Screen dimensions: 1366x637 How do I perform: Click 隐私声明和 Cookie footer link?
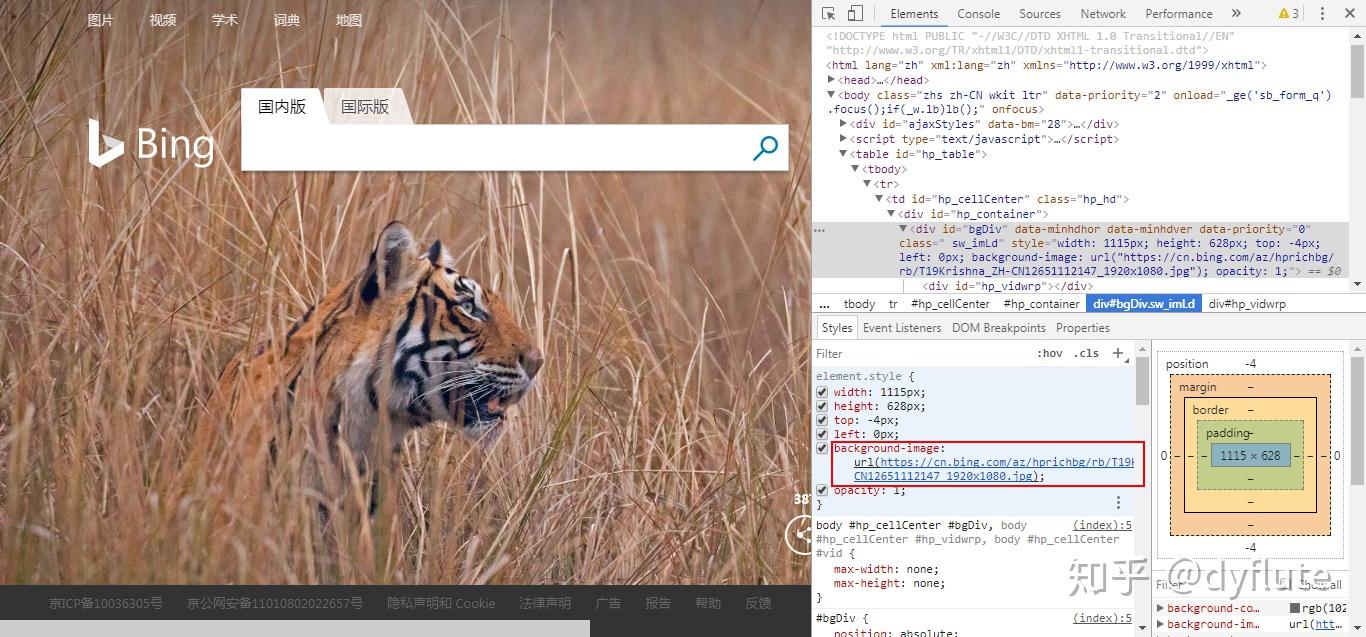coord(441,604)
